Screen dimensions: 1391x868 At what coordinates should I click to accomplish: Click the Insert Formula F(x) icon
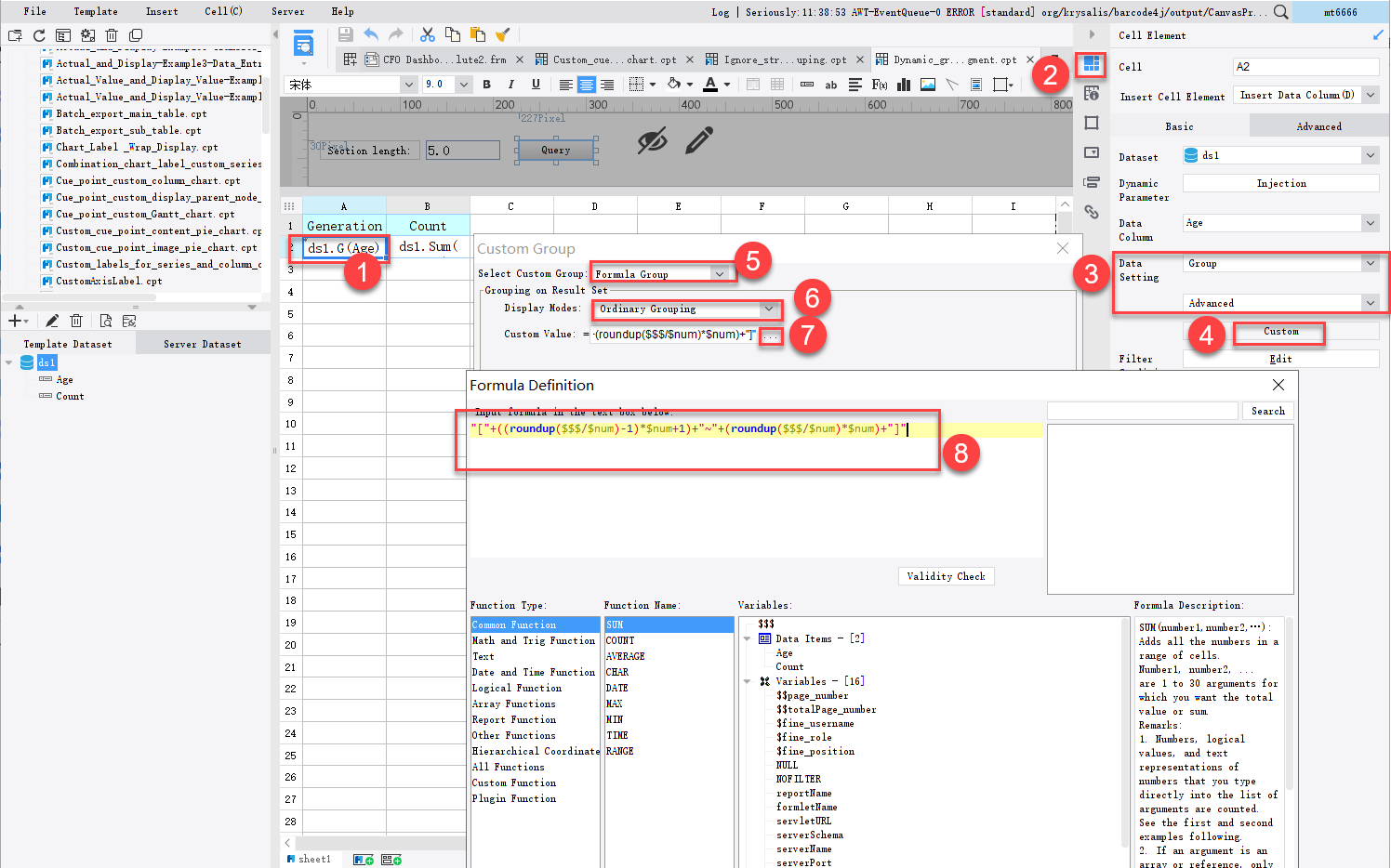(x=880, y=85)
